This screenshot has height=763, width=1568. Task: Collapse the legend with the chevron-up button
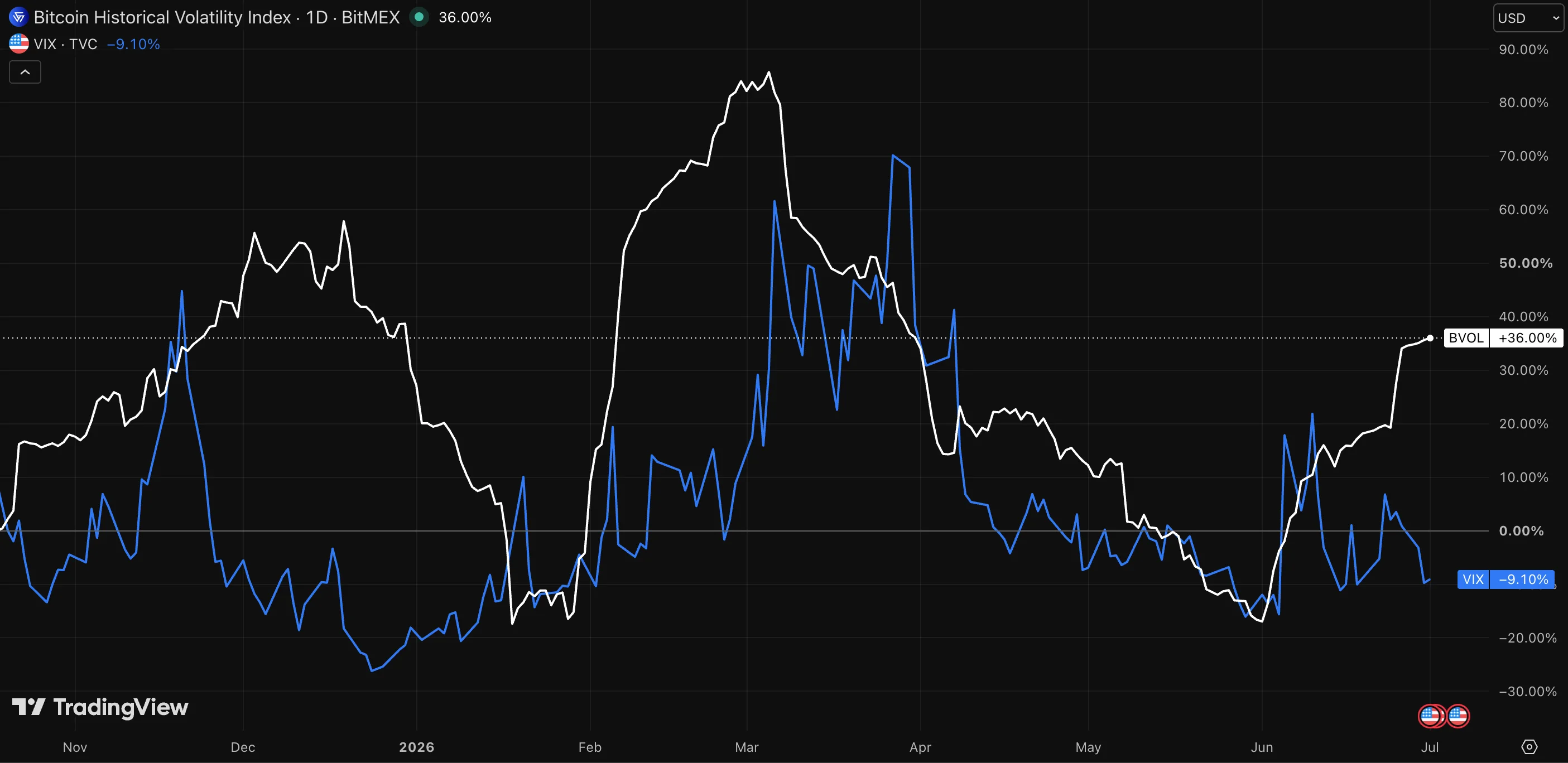(25, 72)
